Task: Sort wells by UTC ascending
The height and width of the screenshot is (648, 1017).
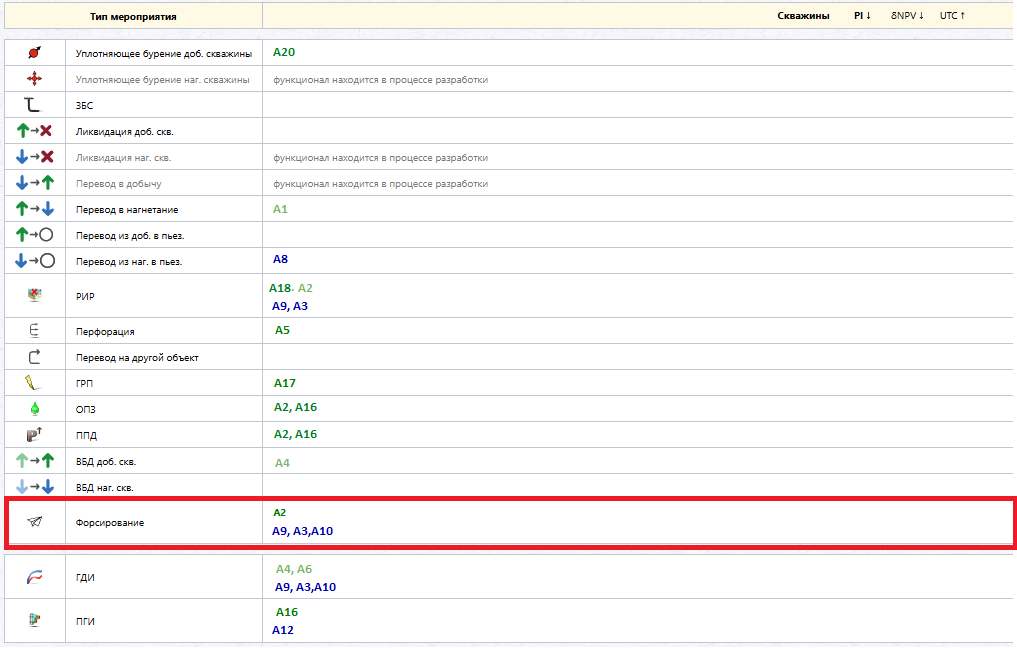Action: 952,16
